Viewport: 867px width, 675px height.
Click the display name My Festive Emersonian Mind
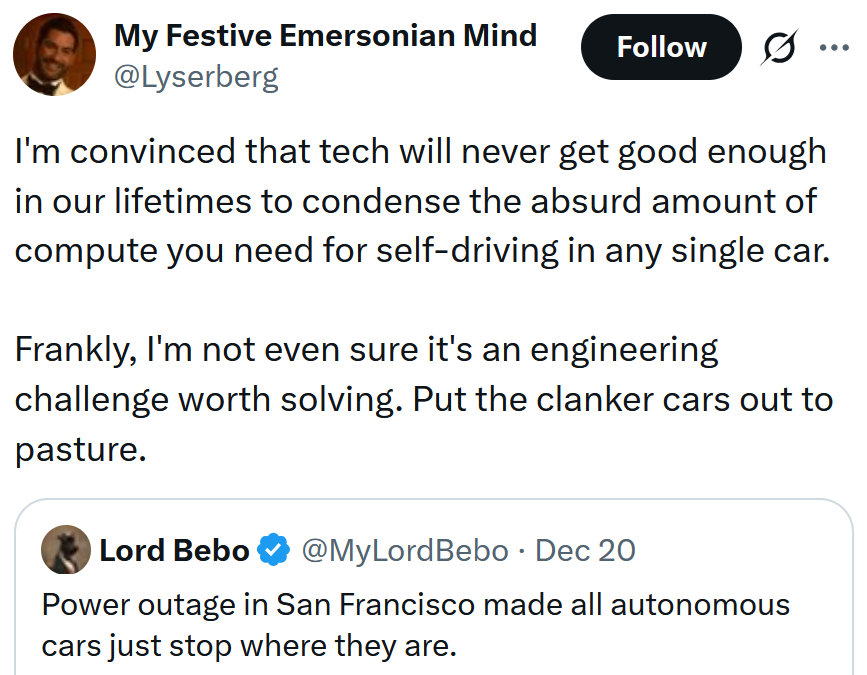(325, 36)
